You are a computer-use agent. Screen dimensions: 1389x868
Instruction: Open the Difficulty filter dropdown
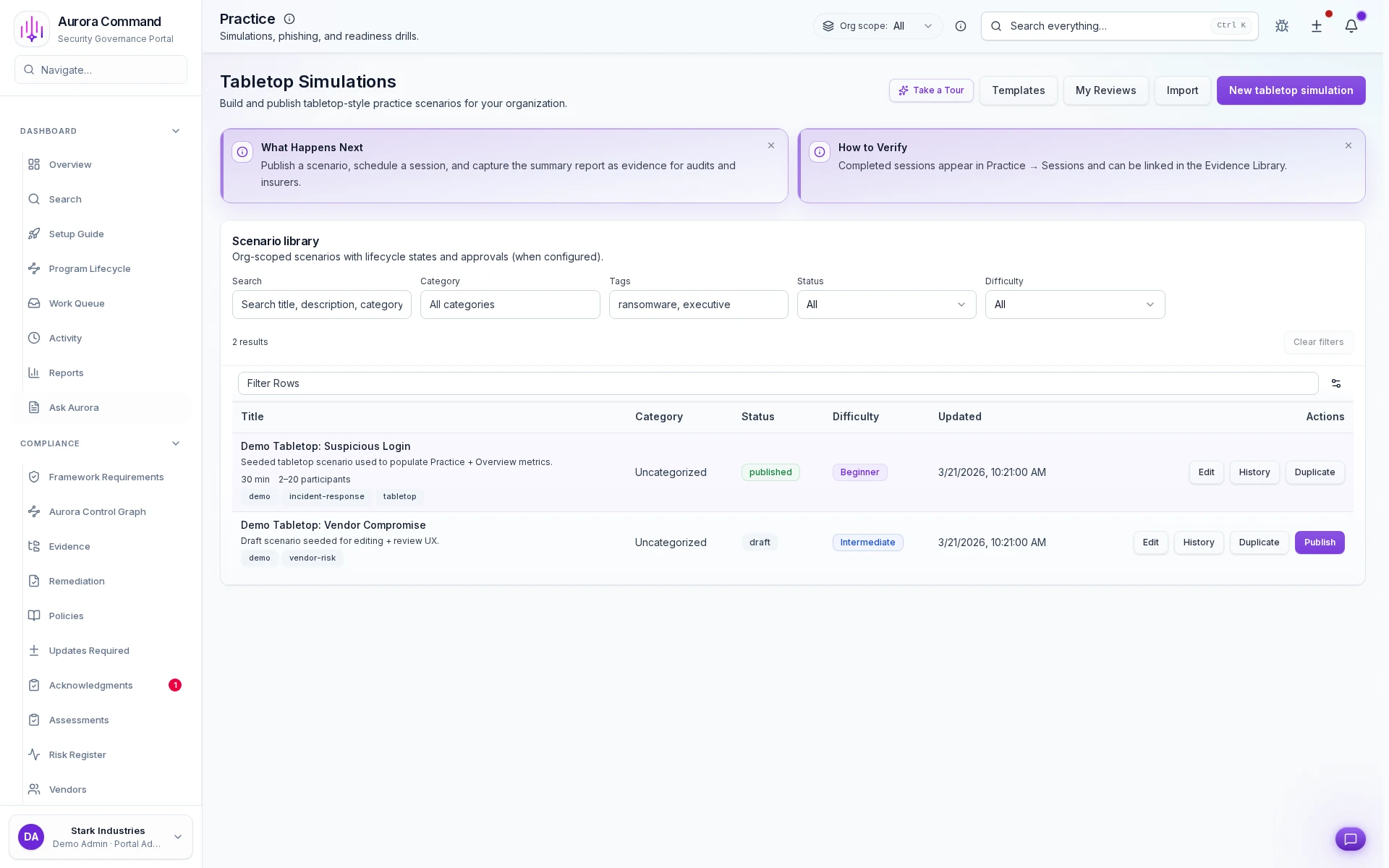pos(1074,305)
